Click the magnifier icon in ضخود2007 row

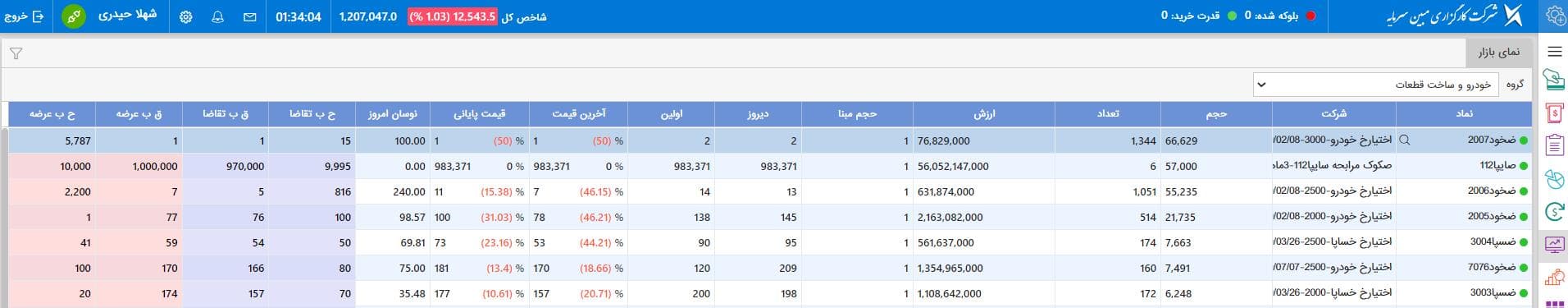coord(1405,140)
